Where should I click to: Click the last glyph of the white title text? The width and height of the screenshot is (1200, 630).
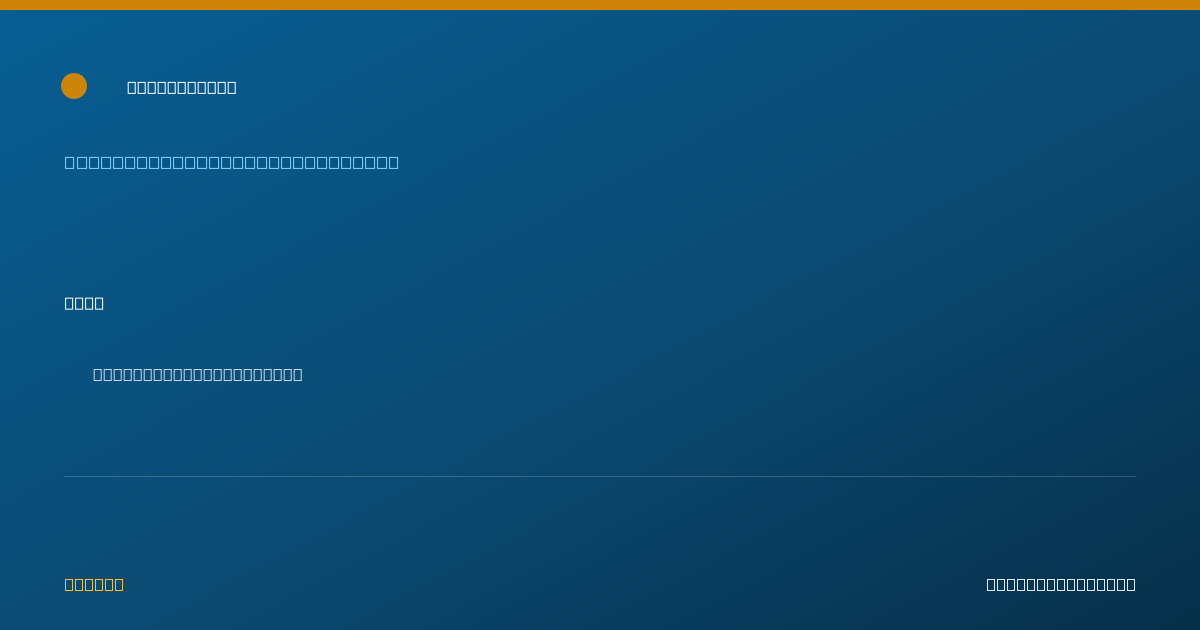(x=232, y=87)
